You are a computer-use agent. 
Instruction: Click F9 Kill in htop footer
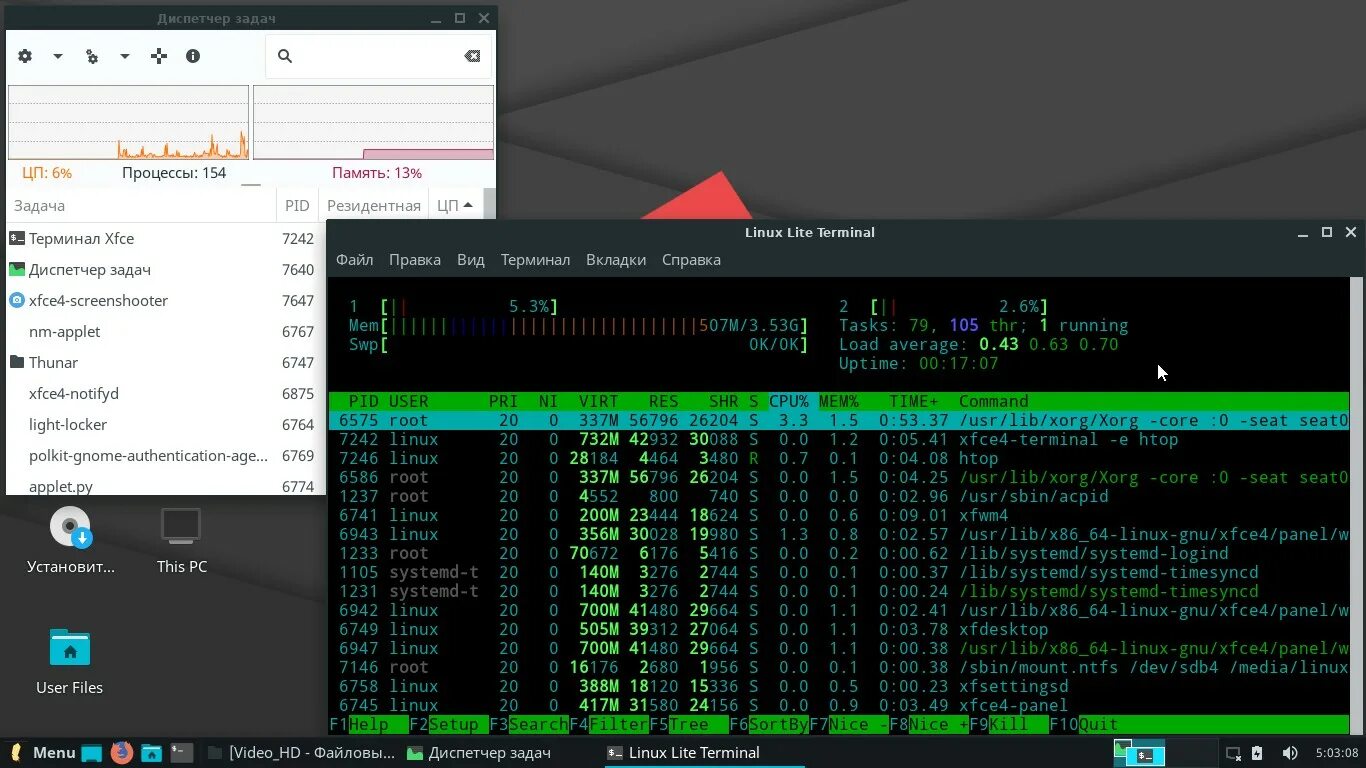(x=1008, y=724)
